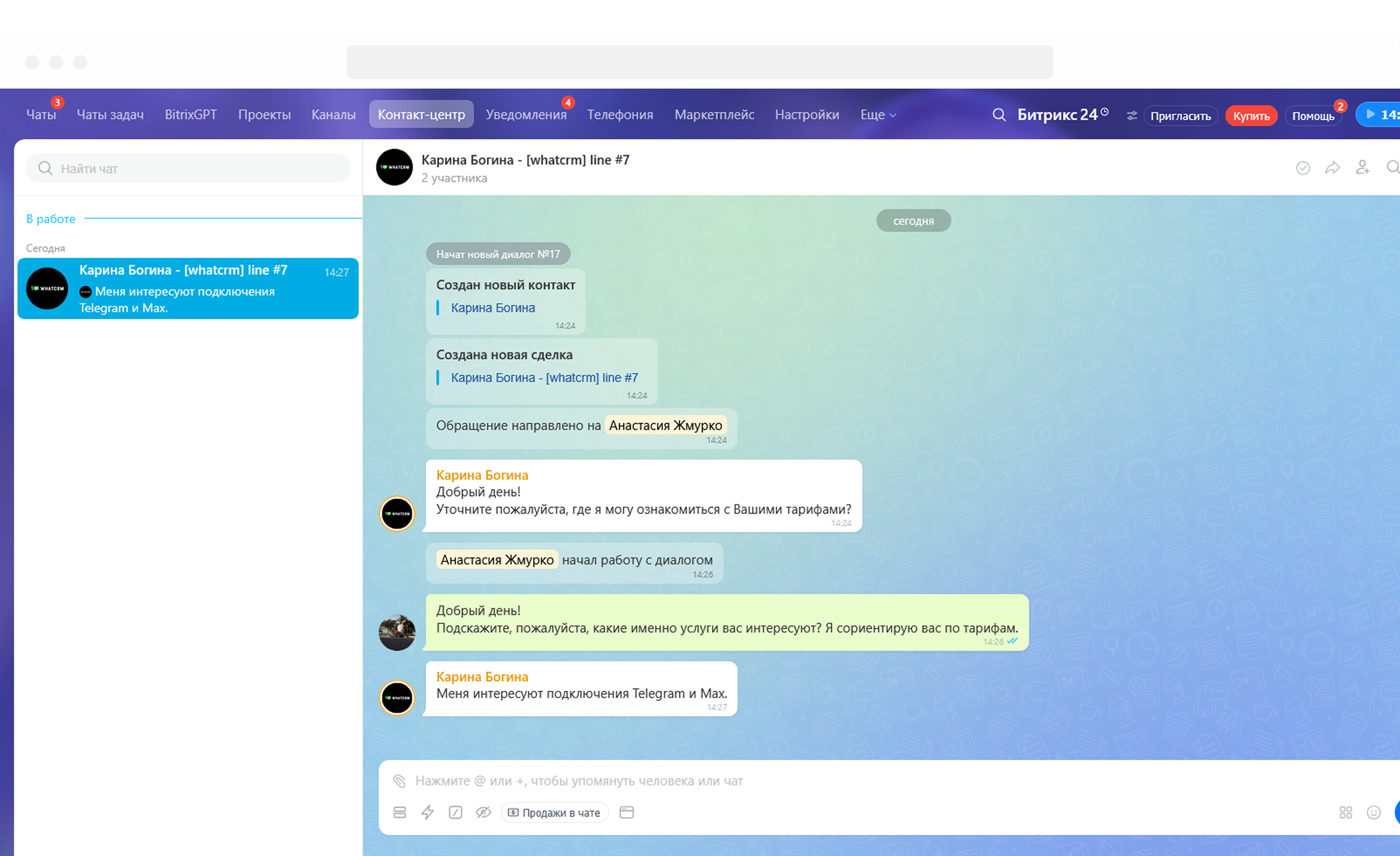Open the Маркетплейс tab

(714, 114)
